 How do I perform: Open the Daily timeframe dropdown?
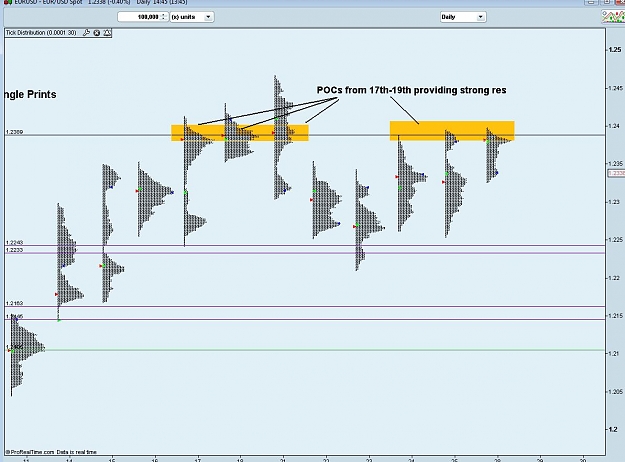463,17
